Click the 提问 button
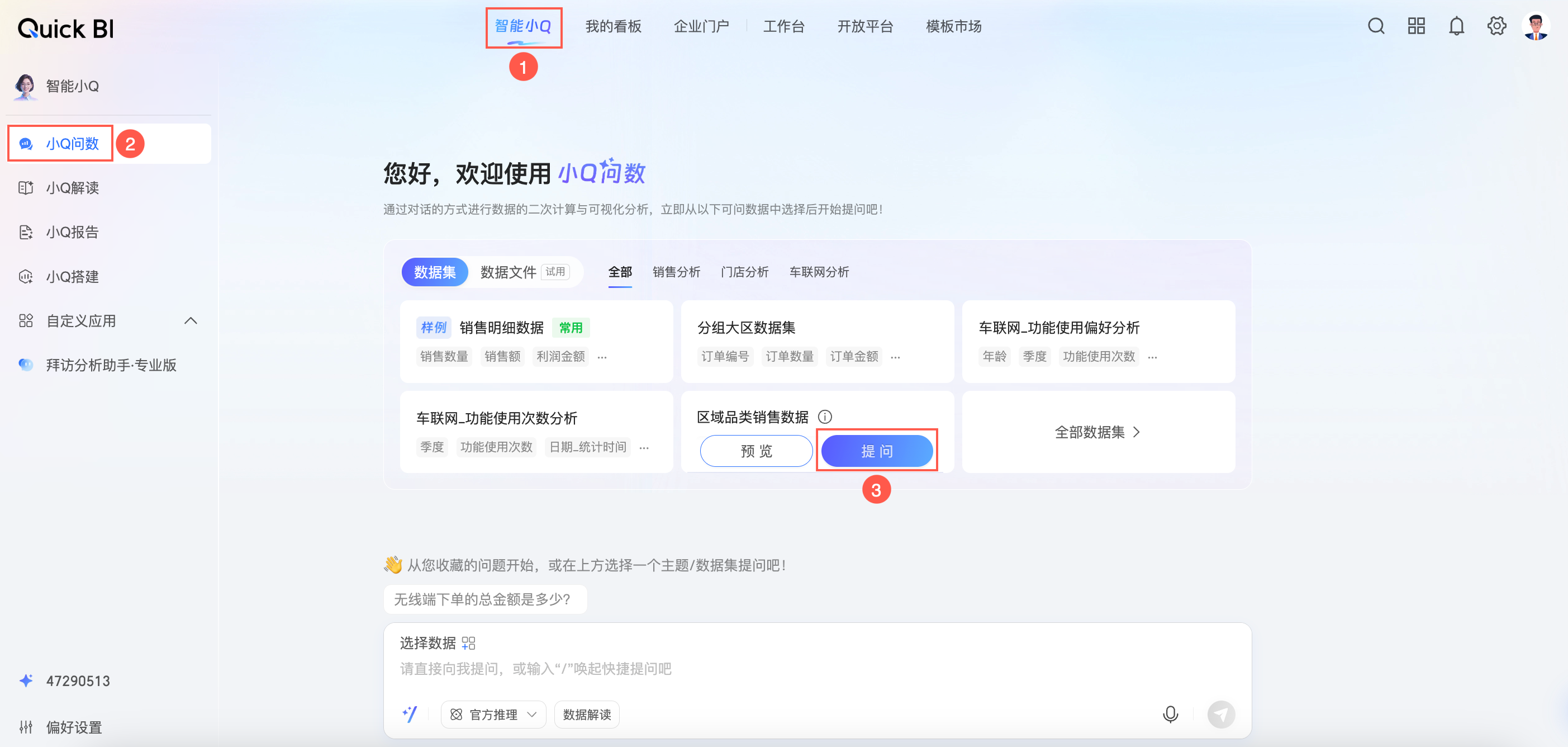Image resolution: width=1568 pixels, height=747 pixels. pyautogui.click(x=877, y=451)
